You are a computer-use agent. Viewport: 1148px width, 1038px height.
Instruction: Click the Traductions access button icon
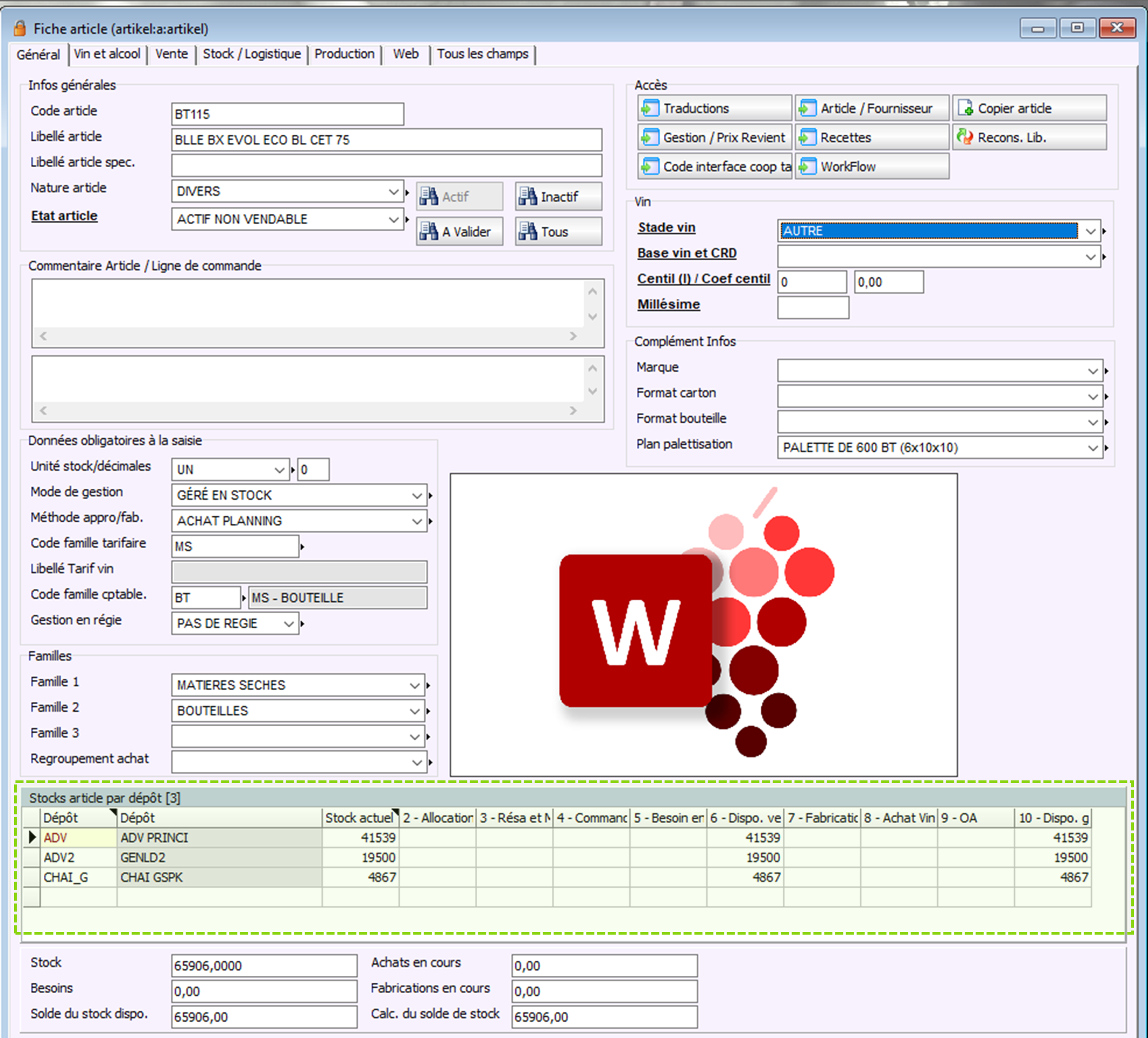coord(650,108)
